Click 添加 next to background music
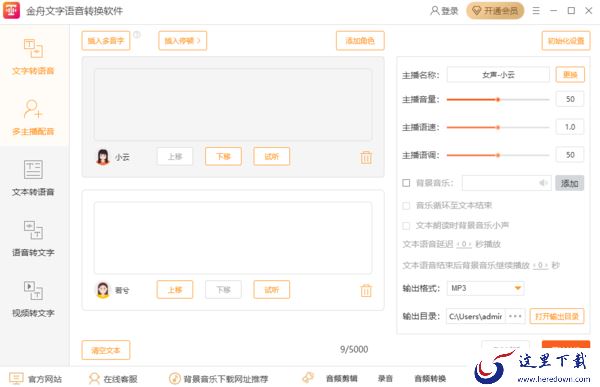Image resolution: width=600 pixels, height=387 pixels. tap(569, 183)
